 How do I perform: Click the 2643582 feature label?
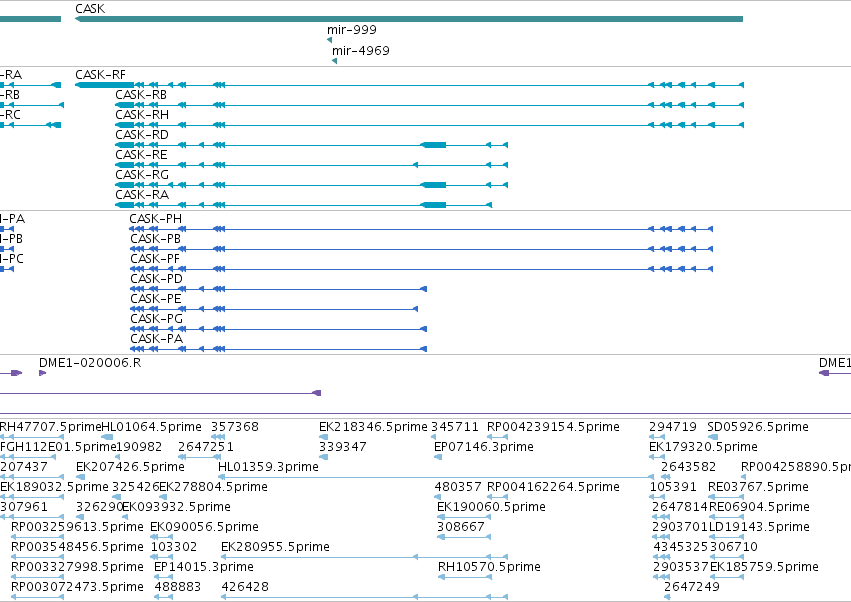689,467
